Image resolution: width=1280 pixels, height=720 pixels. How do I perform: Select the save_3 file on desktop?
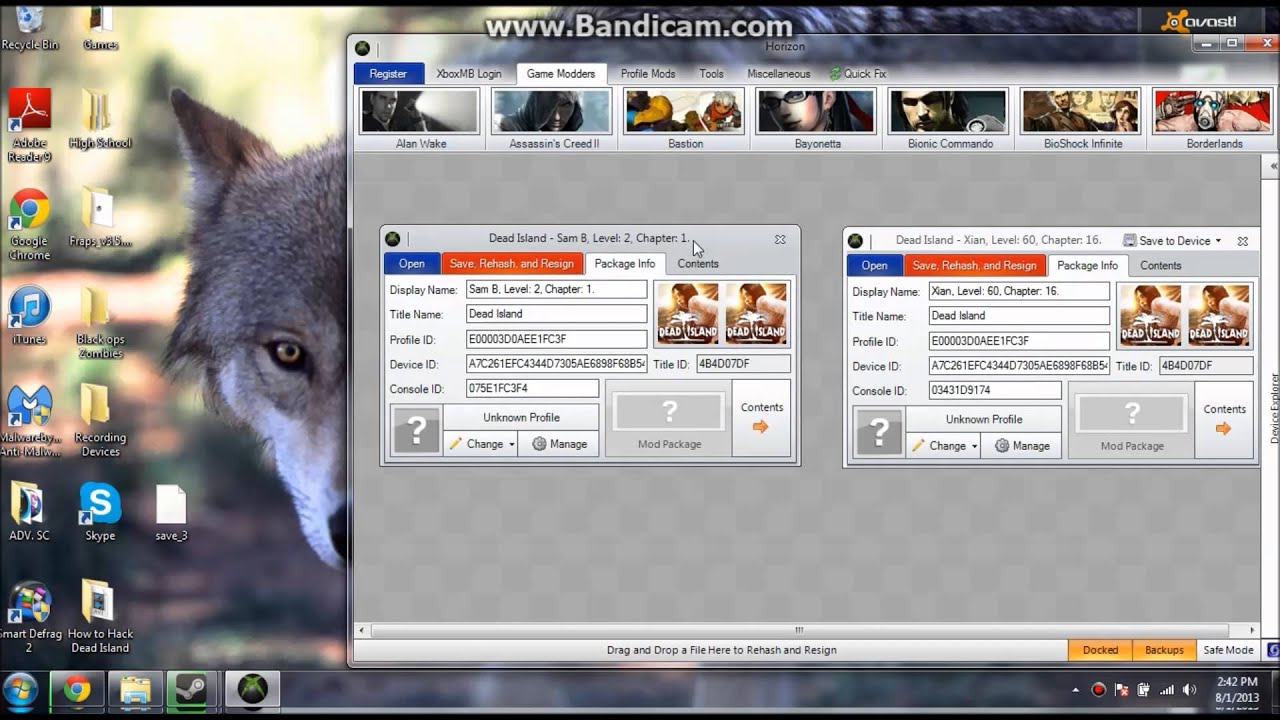click(x=171, y=513)
